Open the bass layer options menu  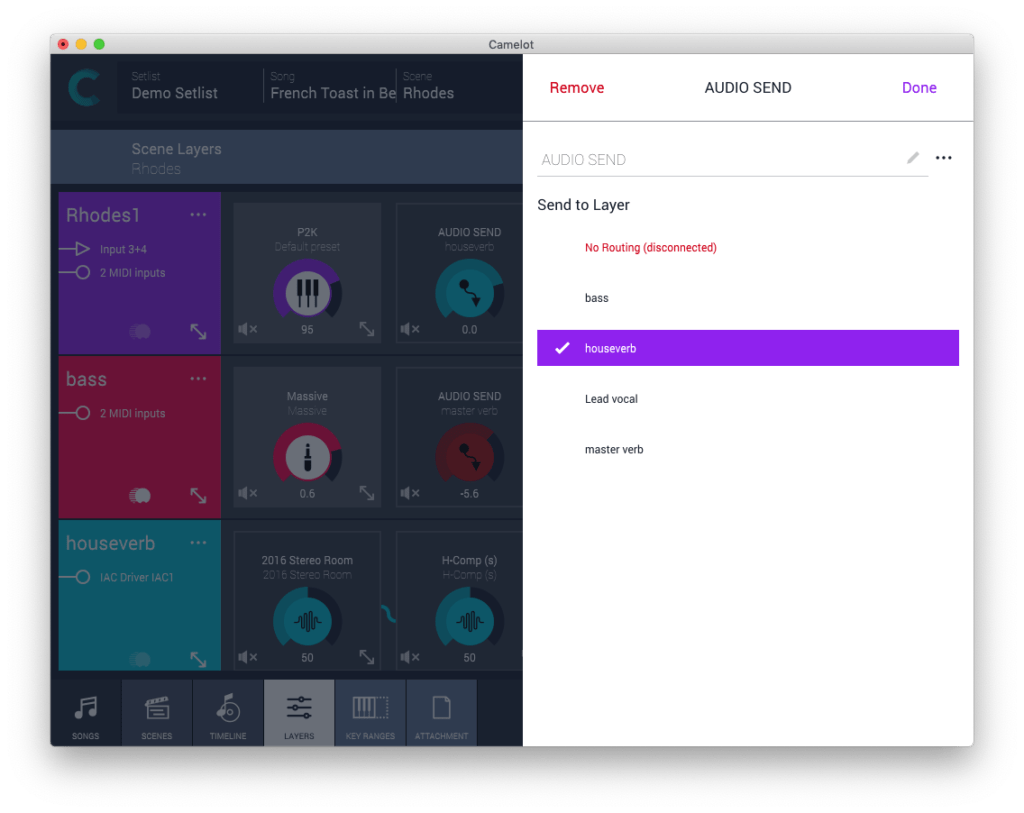pyautogui.click(x=198, y=378)
